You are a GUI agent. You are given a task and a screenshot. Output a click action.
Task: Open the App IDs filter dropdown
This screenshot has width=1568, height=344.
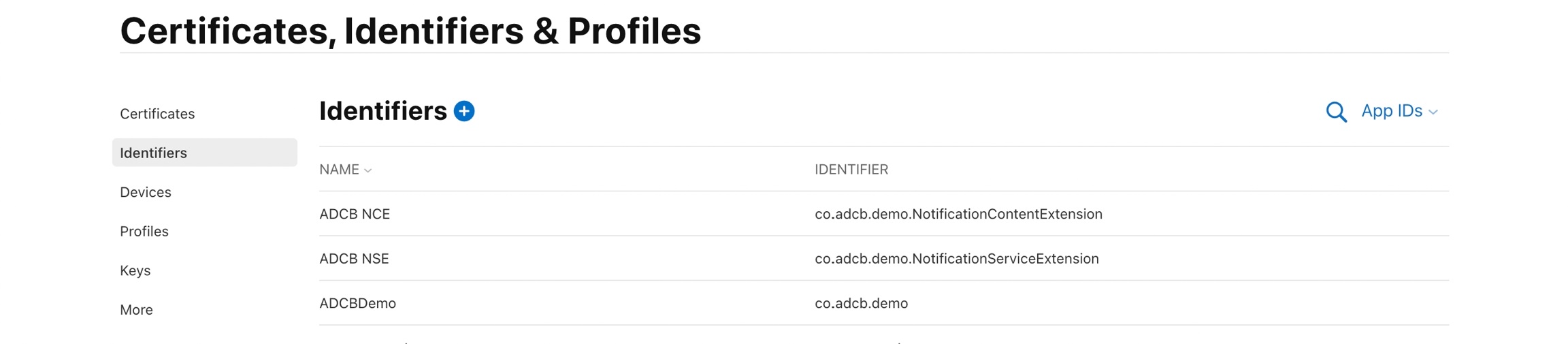tap(1391, 111)
